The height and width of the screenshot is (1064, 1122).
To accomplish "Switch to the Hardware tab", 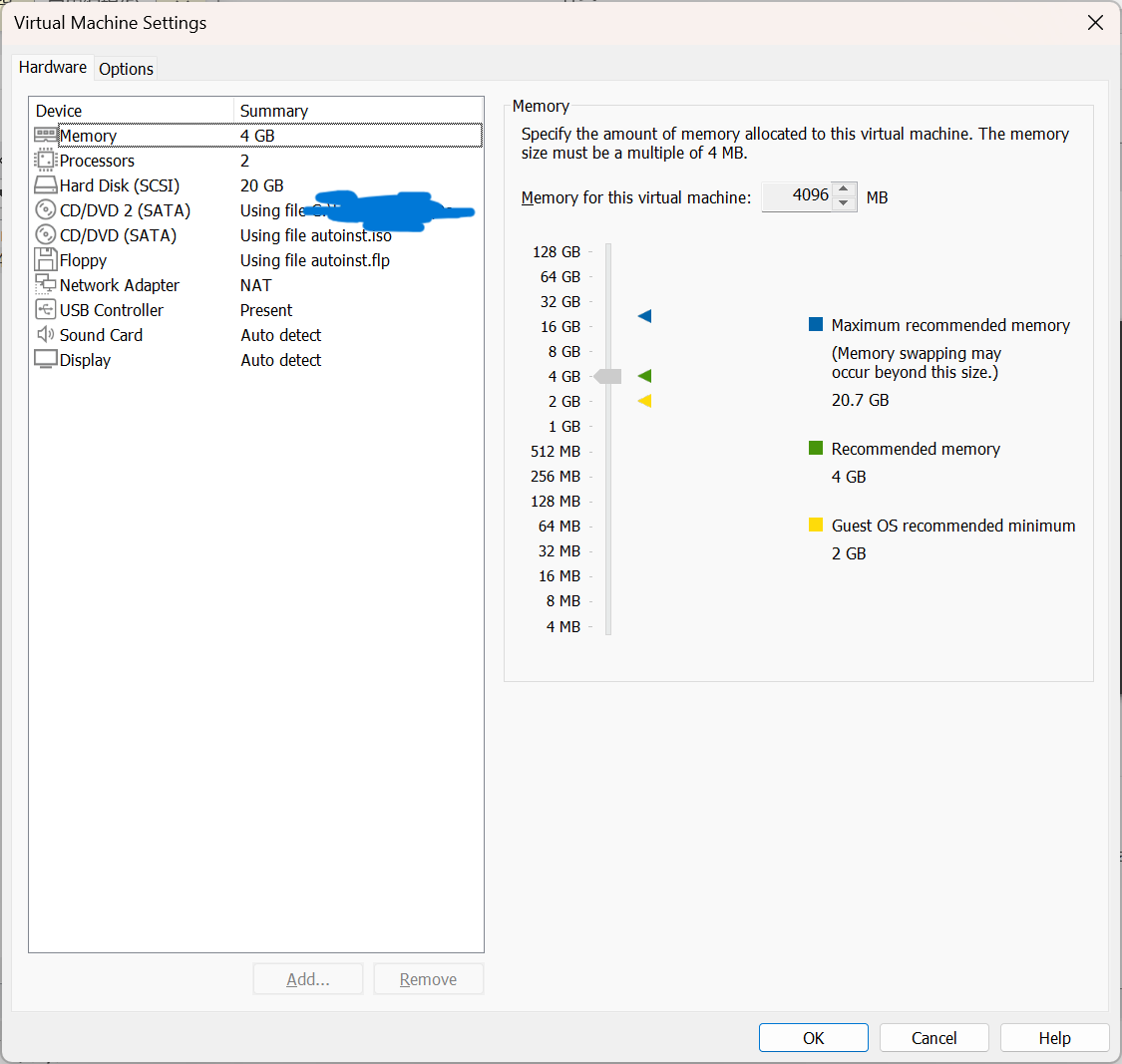I will (x=52, y=67).
